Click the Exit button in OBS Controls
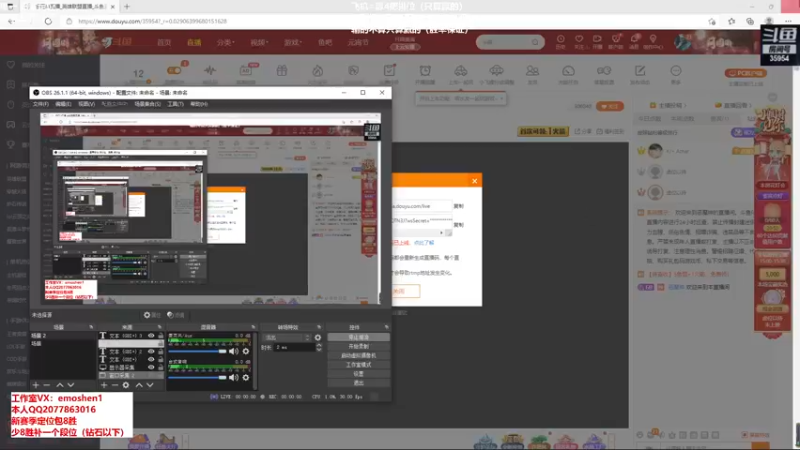 pyautogui.click(x=359, y=383)
